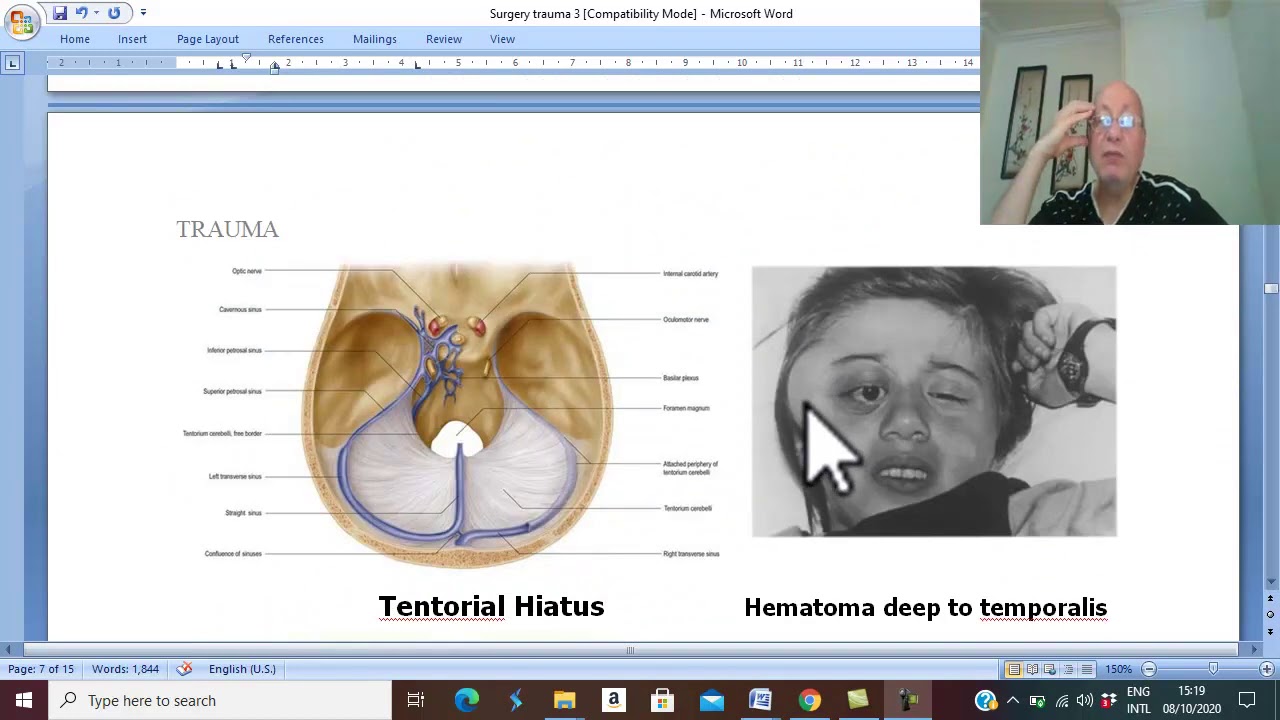Open the Mail app from the taskbar
The image size is (1280, 720).
coord(711,700)
